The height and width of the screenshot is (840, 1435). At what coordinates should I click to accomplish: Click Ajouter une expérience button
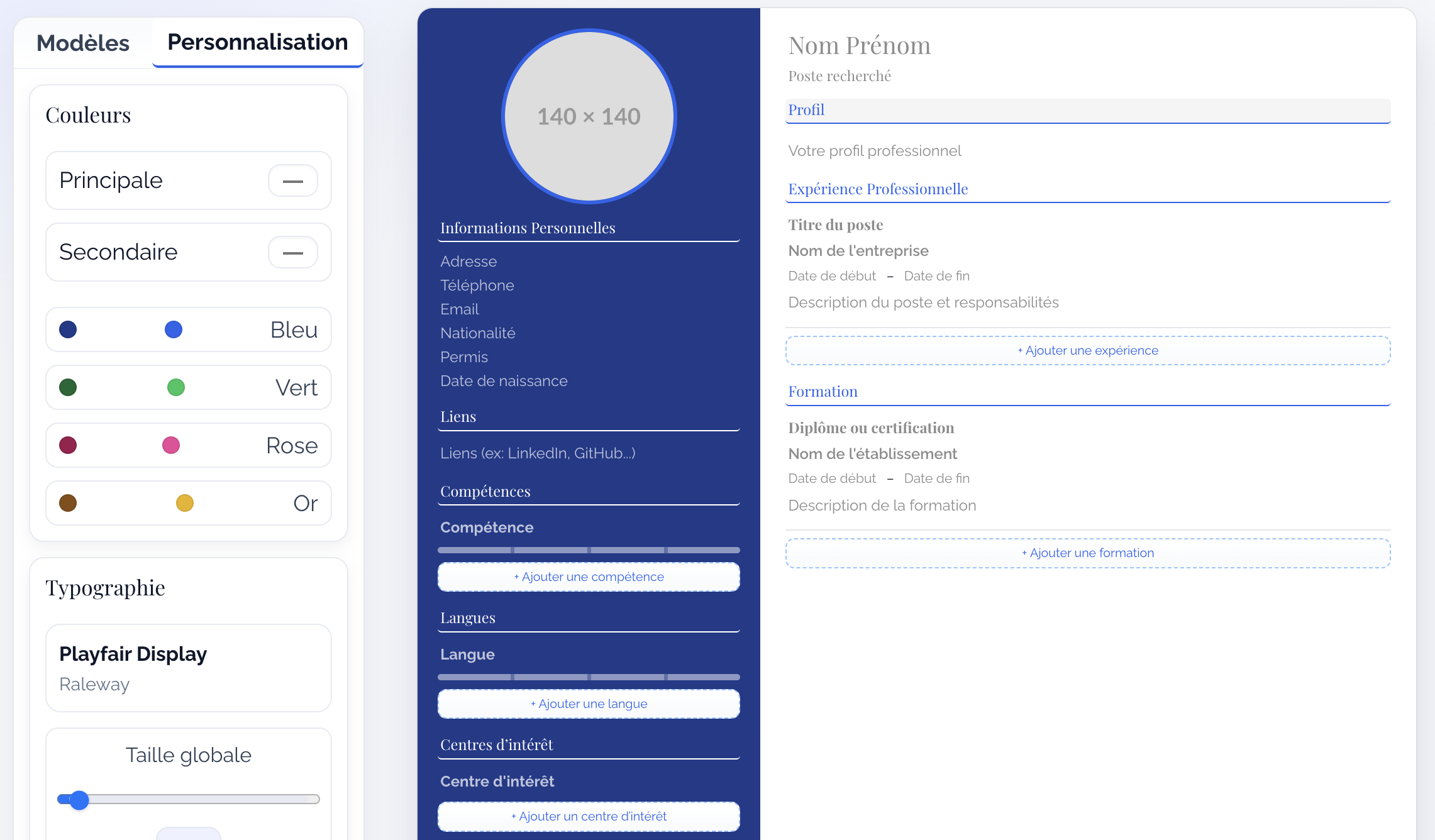pos(1087,350)
